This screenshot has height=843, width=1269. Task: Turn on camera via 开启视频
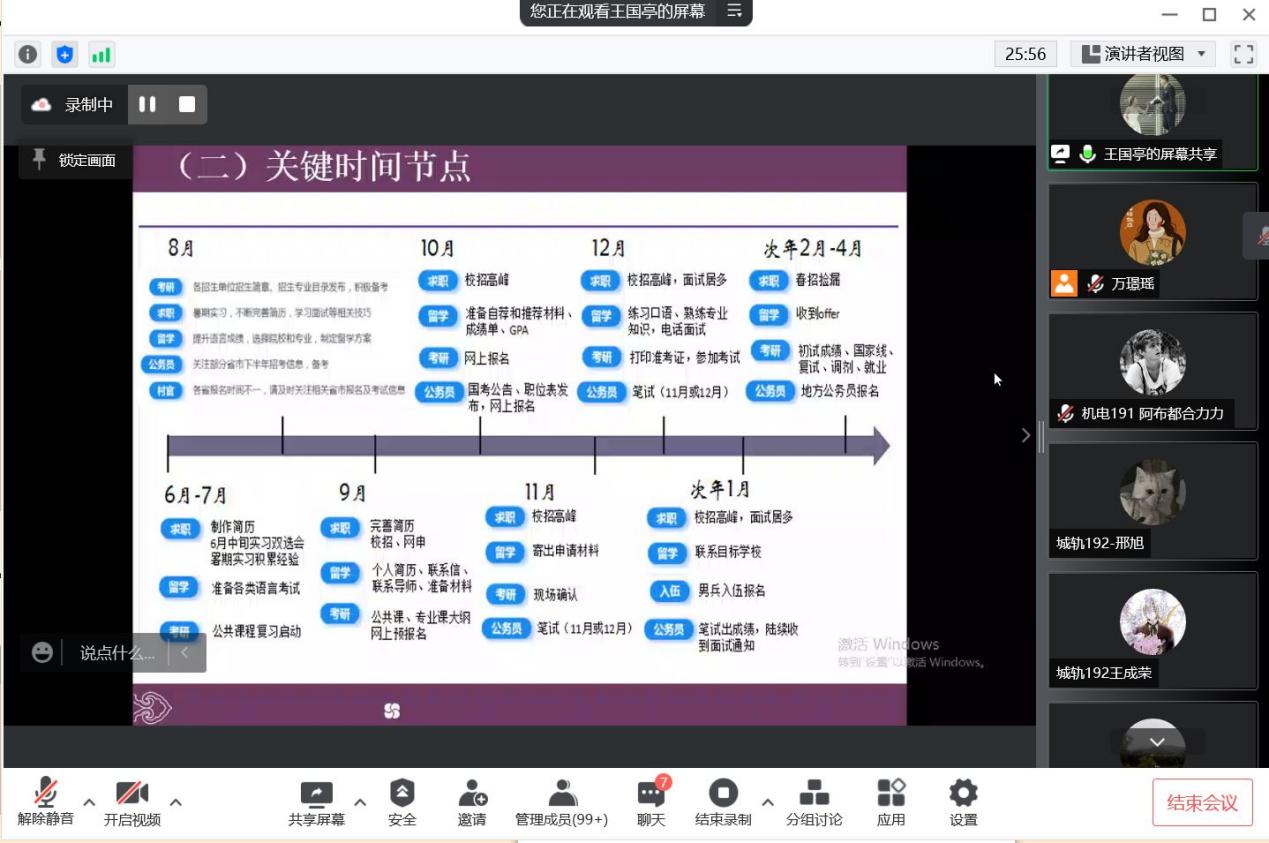coord(132,803)
